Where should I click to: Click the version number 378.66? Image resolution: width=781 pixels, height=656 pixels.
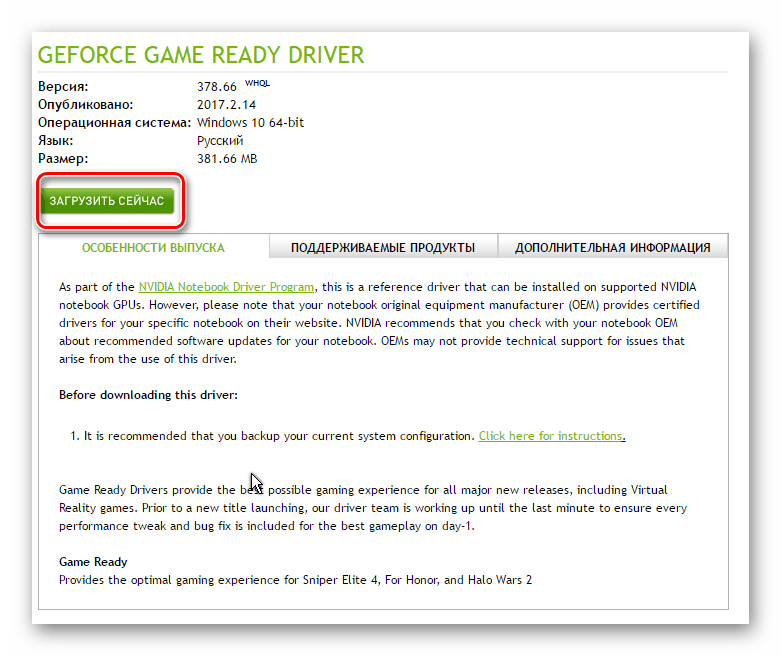(218, 87)
